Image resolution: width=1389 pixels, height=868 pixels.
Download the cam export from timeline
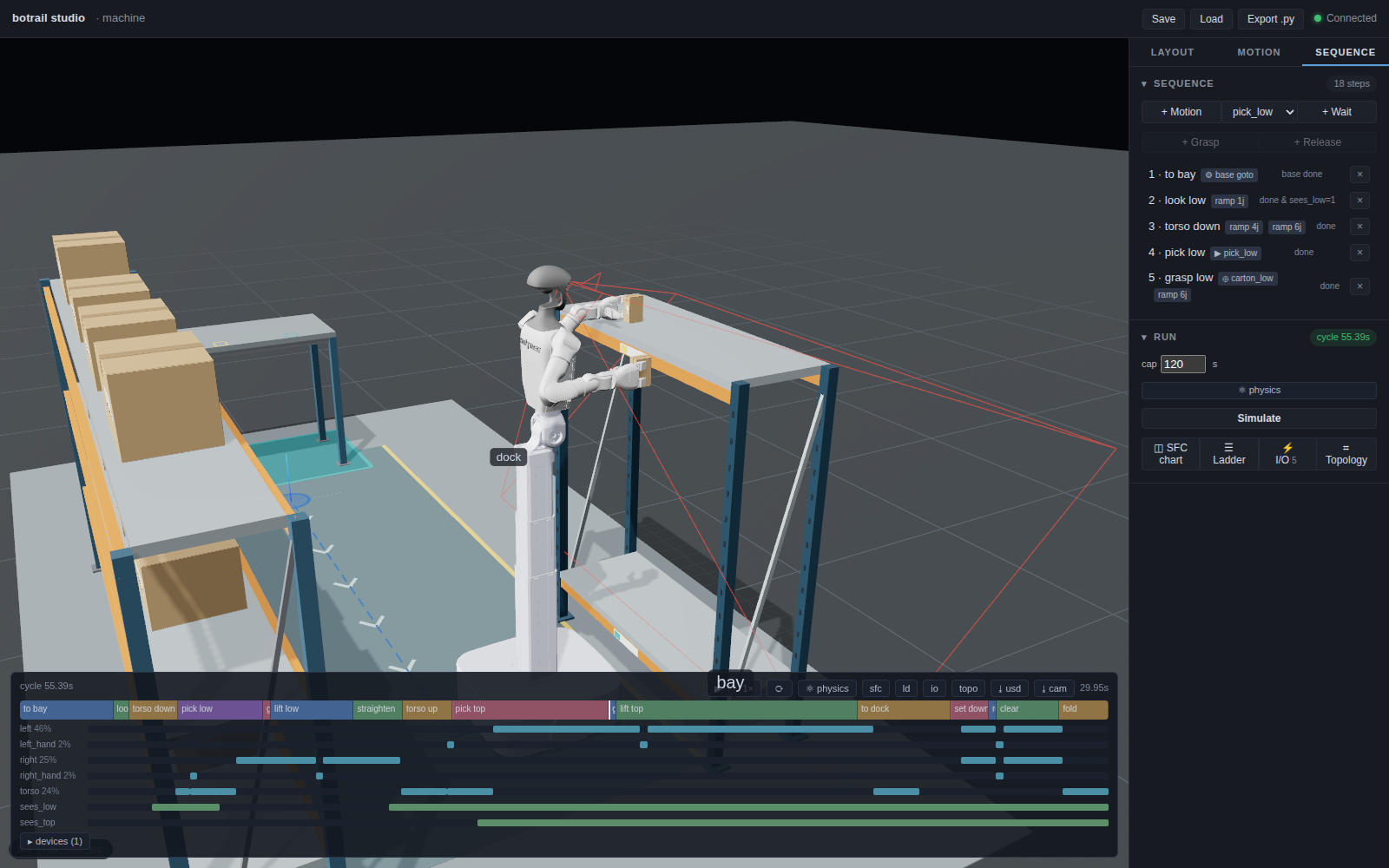pos(1054,688)
